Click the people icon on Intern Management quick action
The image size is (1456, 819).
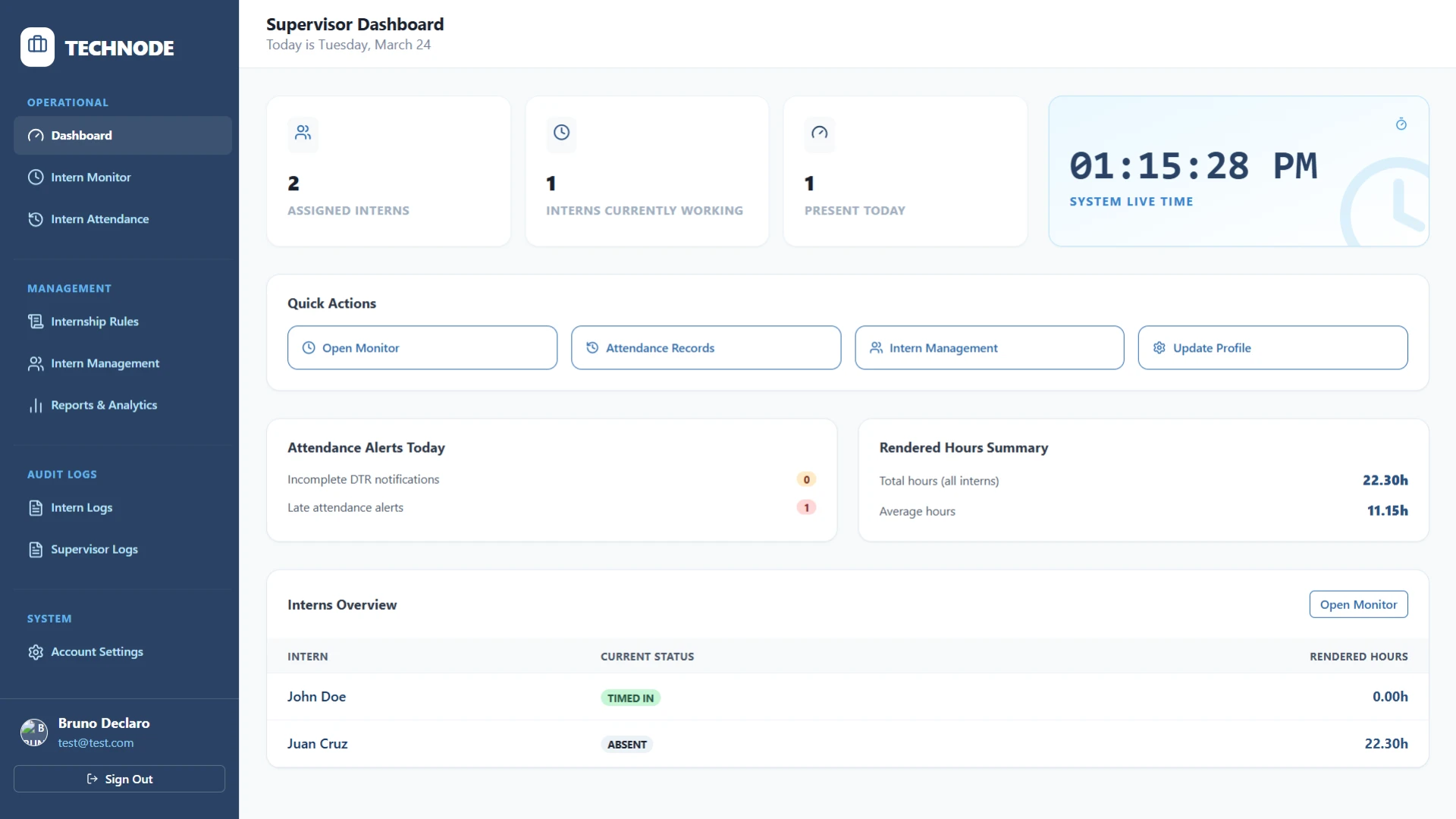click(876, 348)
